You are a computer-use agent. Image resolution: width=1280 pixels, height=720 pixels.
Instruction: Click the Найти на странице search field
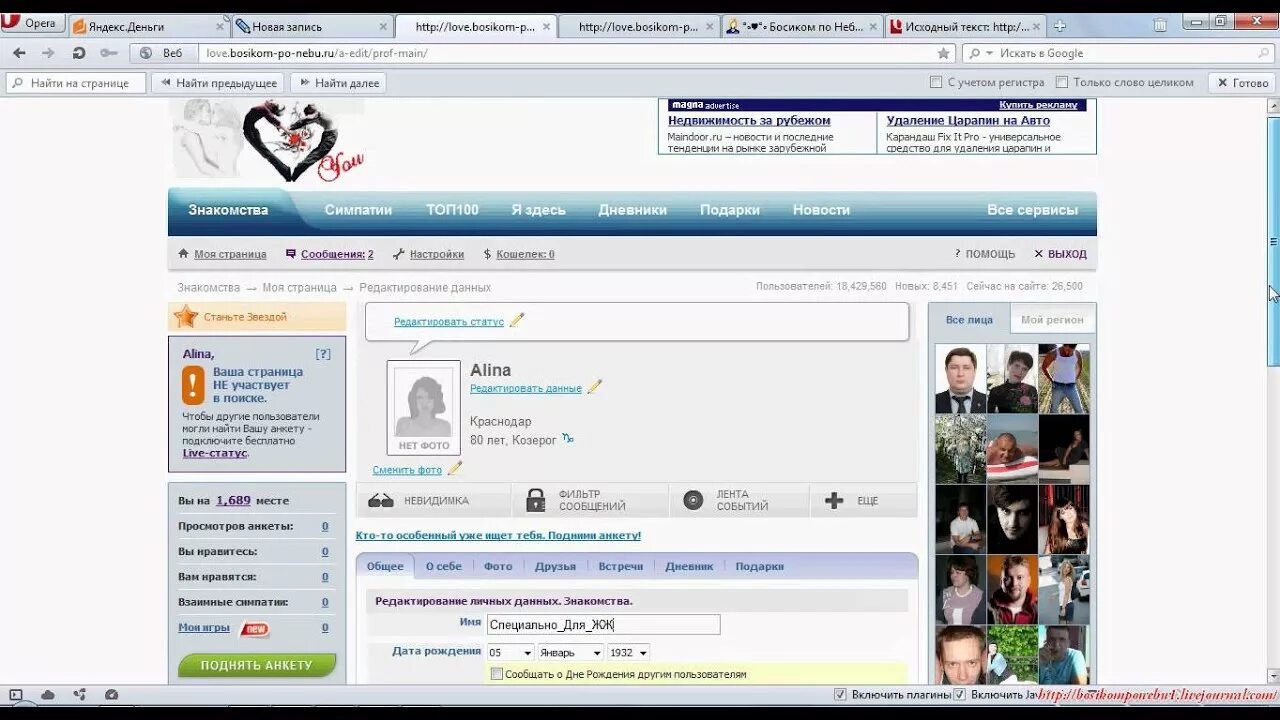point(76,83)
